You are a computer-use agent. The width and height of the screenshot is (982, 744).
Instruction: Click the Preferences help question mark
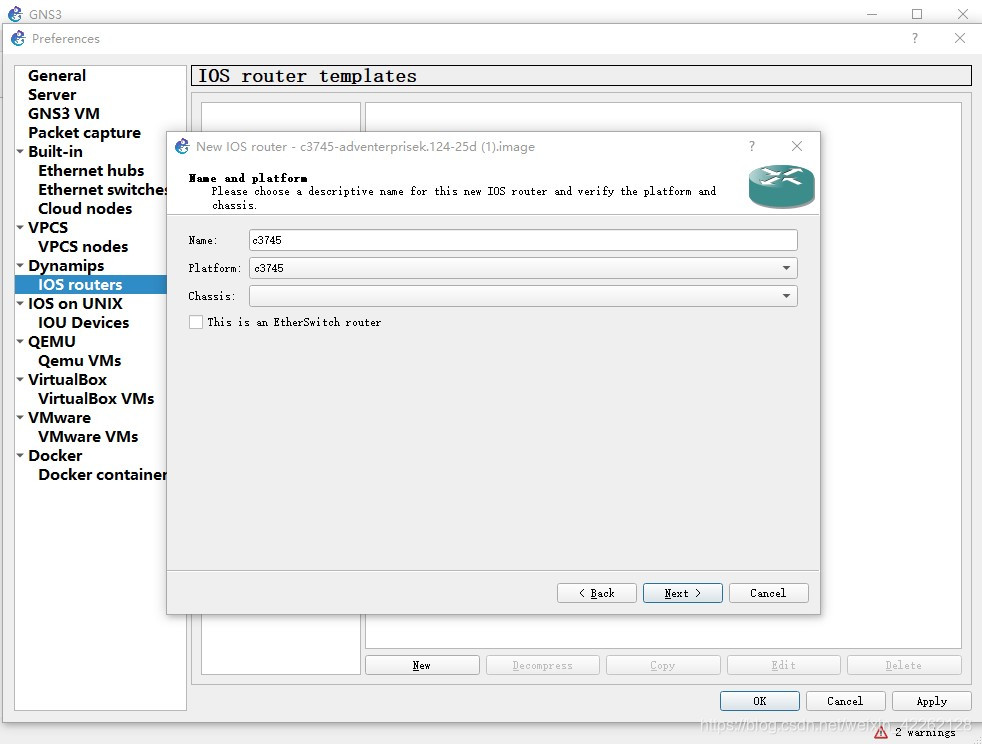(x=915, y=38)
